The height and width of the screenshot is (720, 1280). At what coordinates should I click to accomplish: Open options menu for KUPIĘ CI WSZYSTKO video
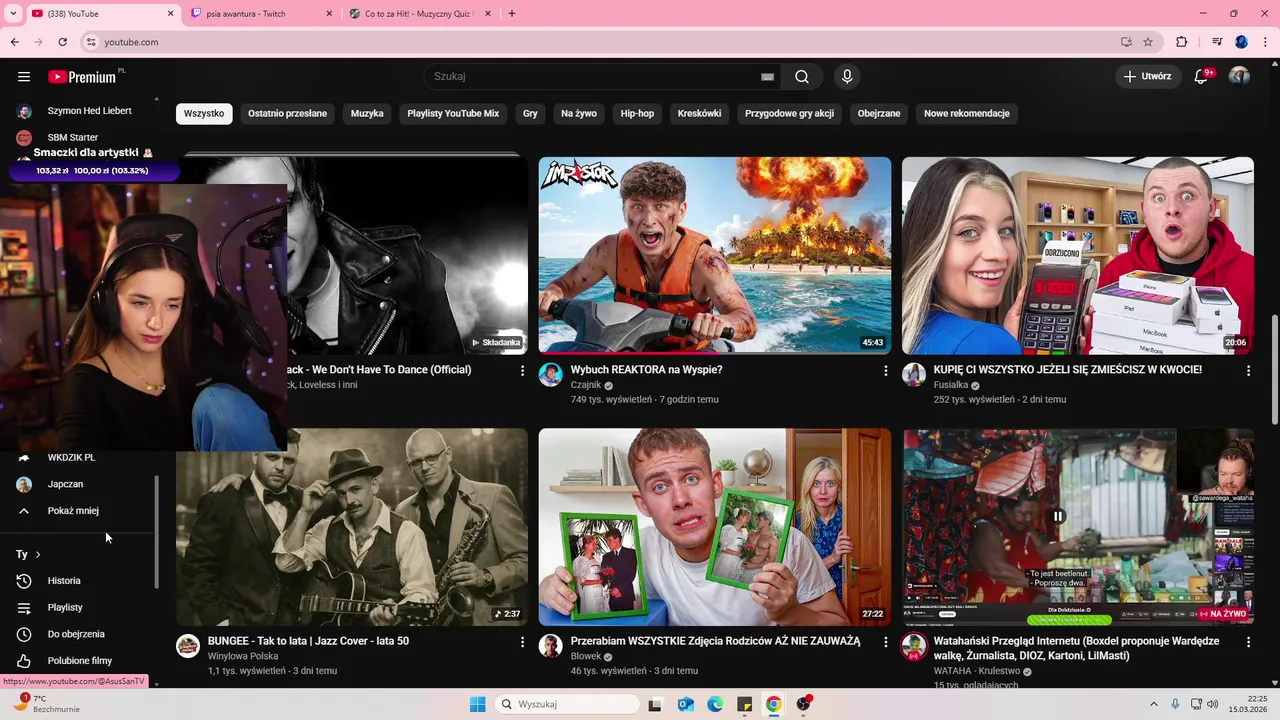1248,371
